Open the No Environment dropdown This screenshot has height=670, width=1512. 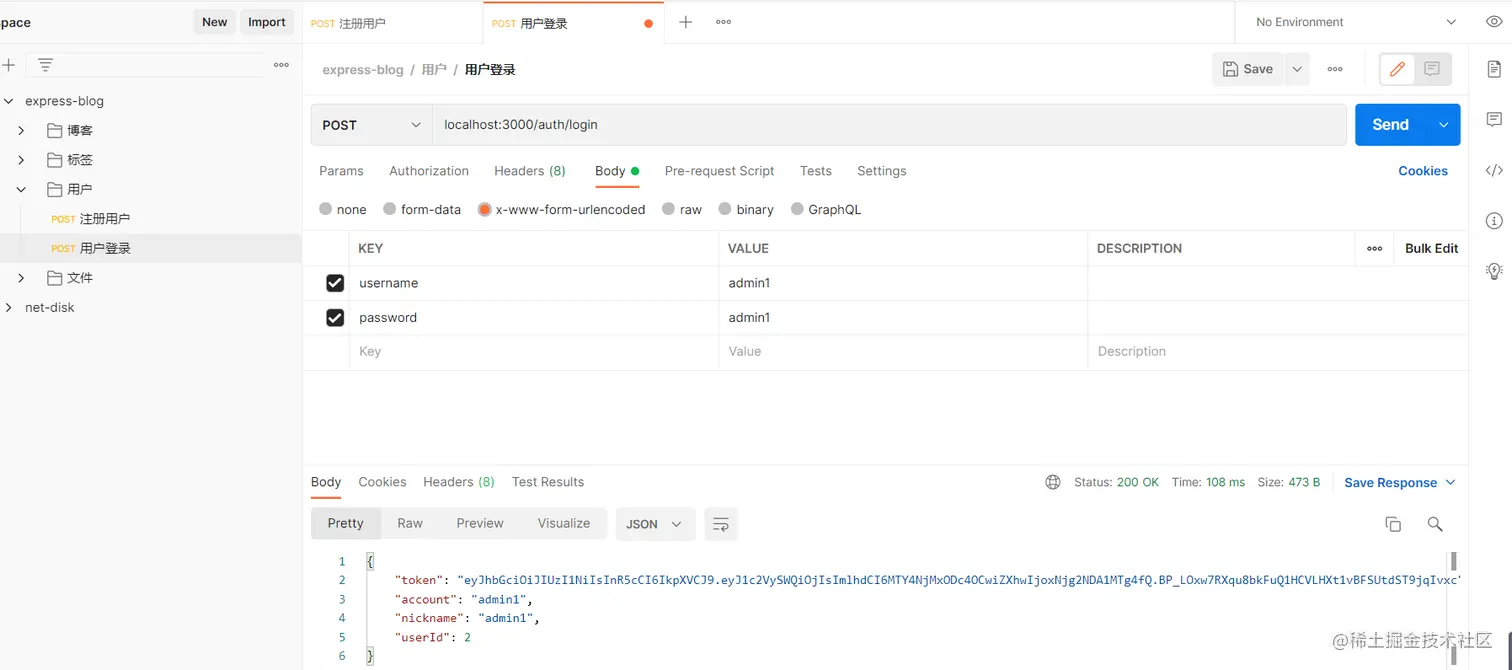point(1355,22)
